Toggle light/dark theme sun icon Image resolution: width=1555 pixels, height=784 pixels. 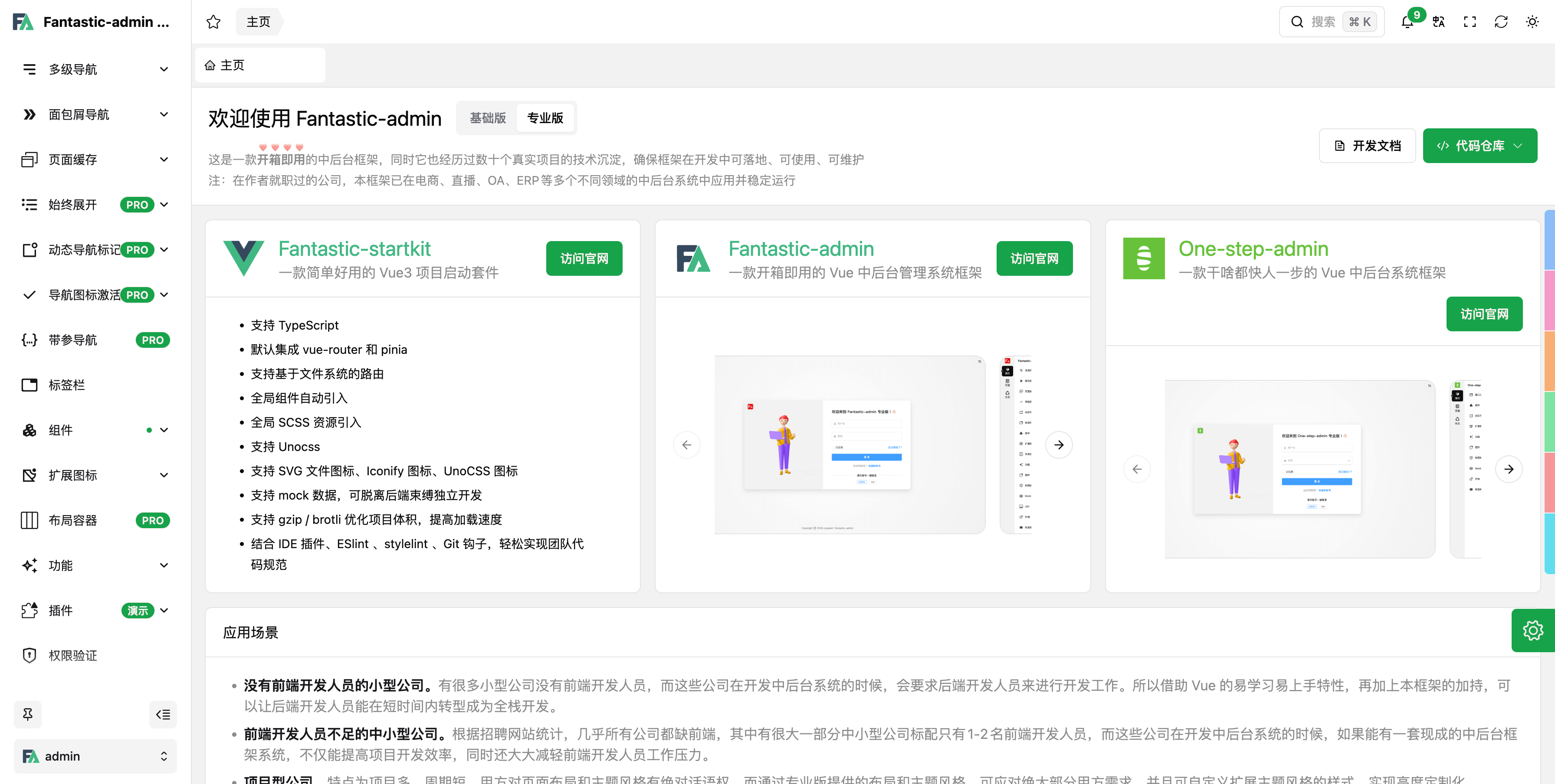[x=1532, y=22]
